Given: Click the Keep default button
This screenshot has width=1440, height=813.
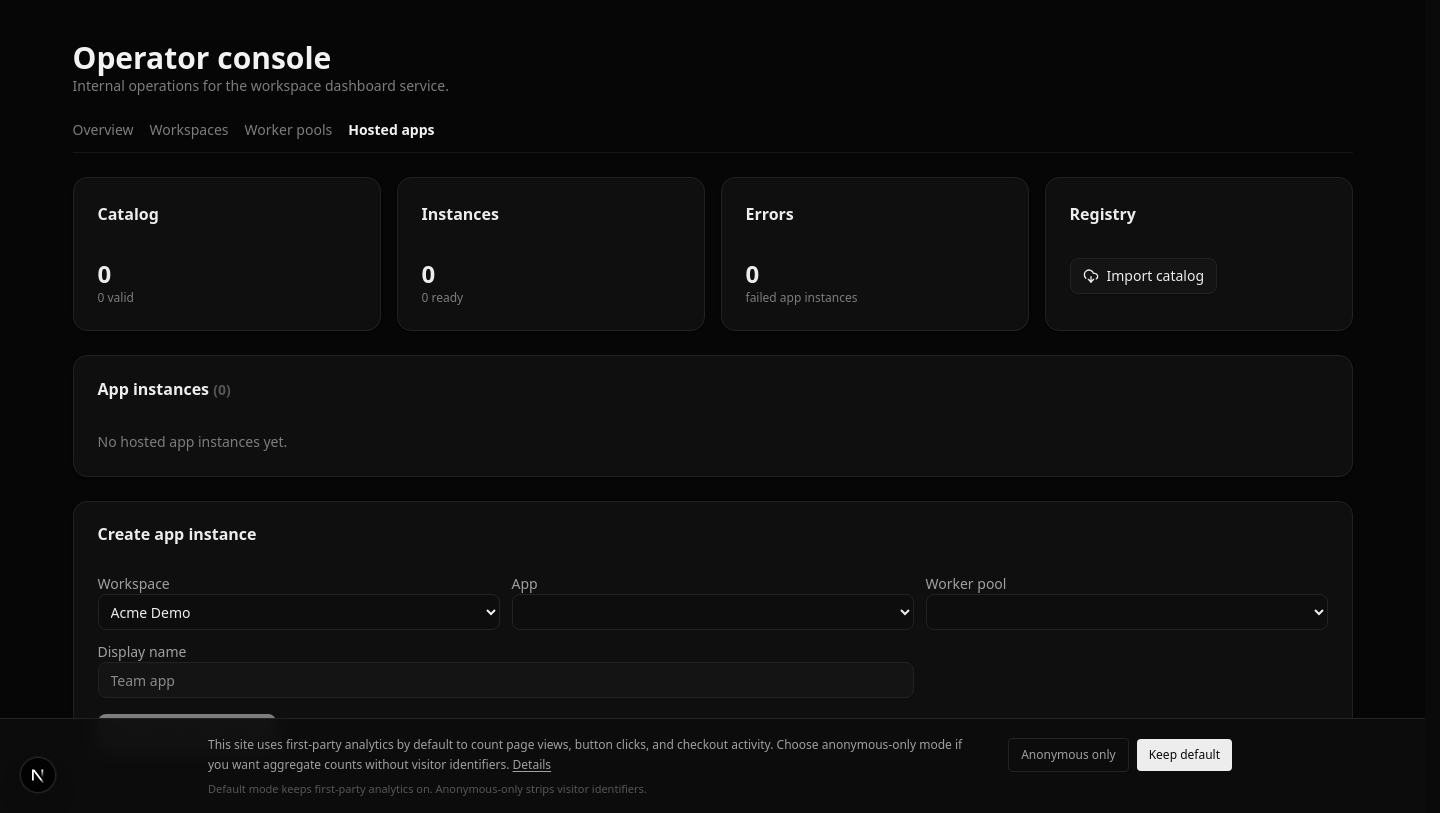Looking at the screenshot, I should pyautogui.click(x=1184, y=755).
